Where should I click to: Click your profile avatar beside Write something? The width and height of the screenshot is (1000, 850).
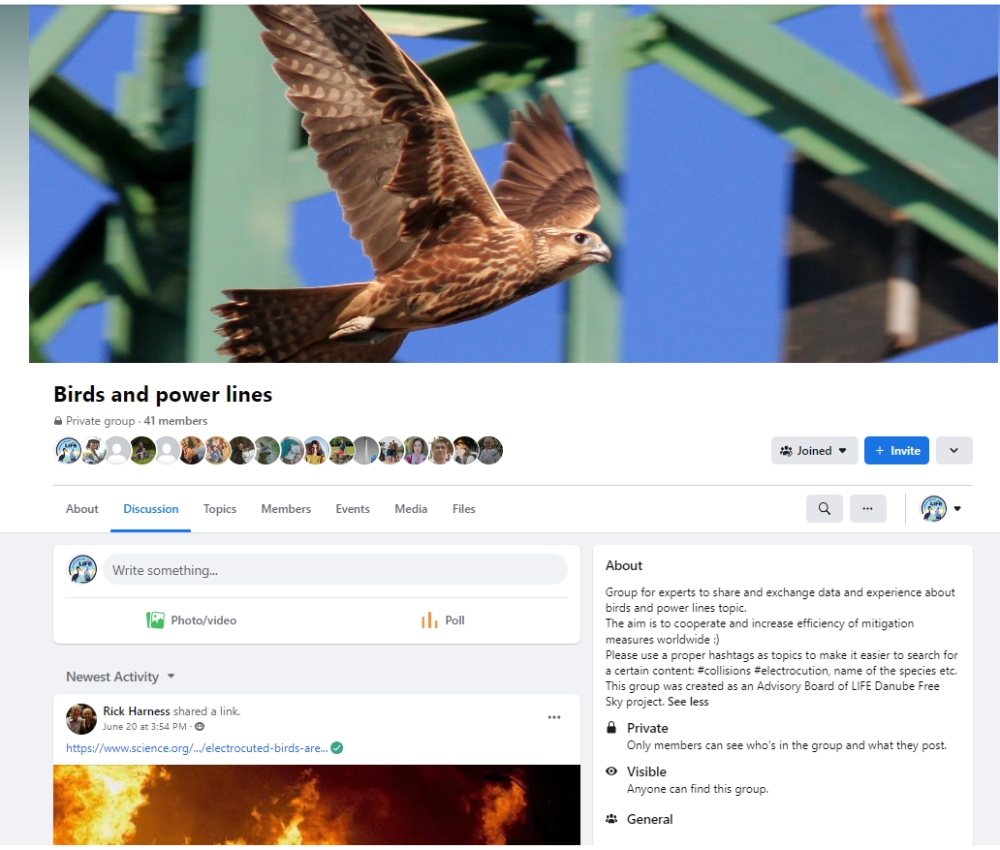point(82,569)
